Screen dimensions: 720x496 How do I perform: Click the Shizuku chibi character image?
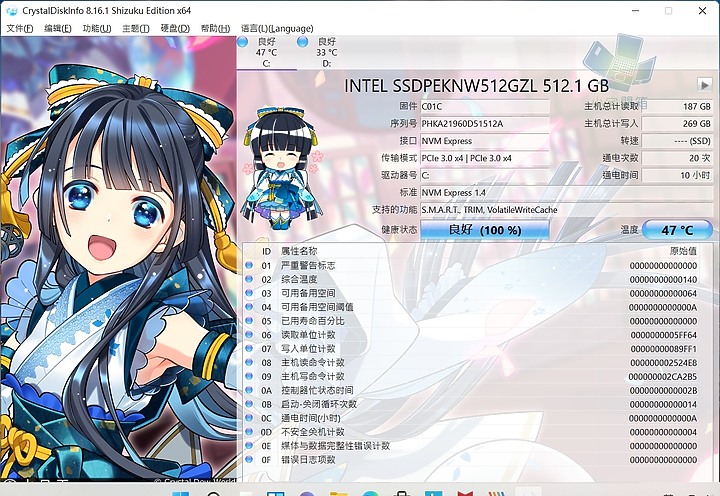[281, 168]
